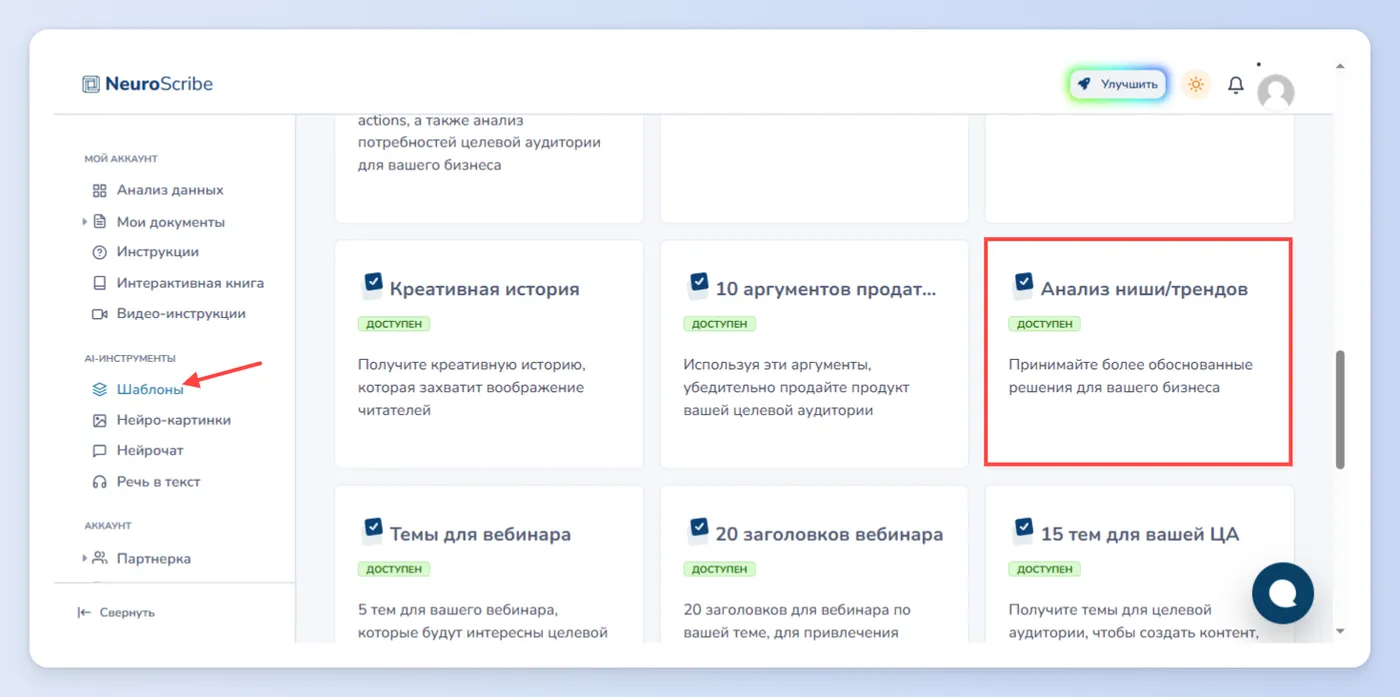Collapse sidebar with Свернуть
This screenshot has height=697, width=1400.
(x=116, y=612)
